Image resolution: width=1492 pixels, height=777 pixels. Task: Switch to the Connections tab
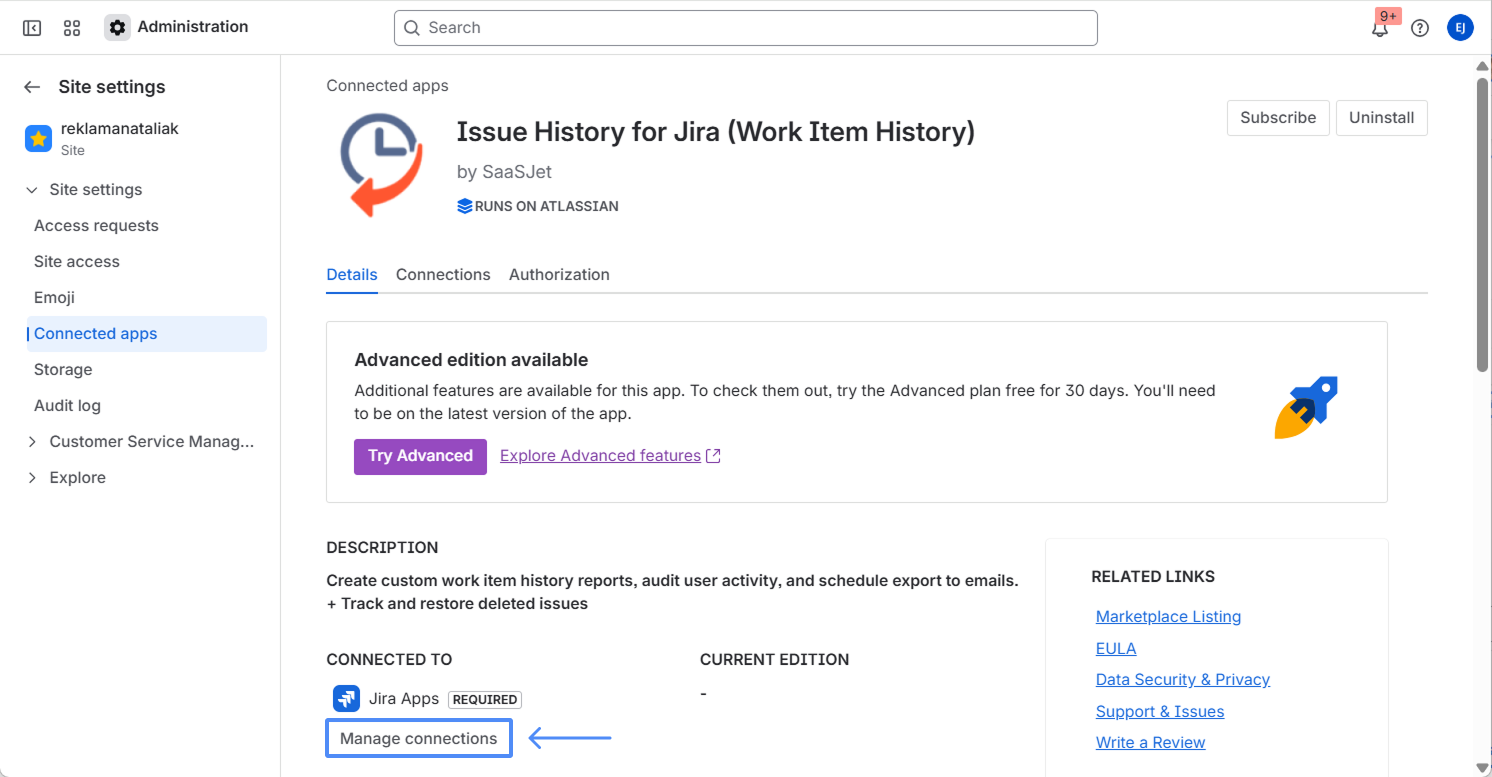(x=443, y=274)
